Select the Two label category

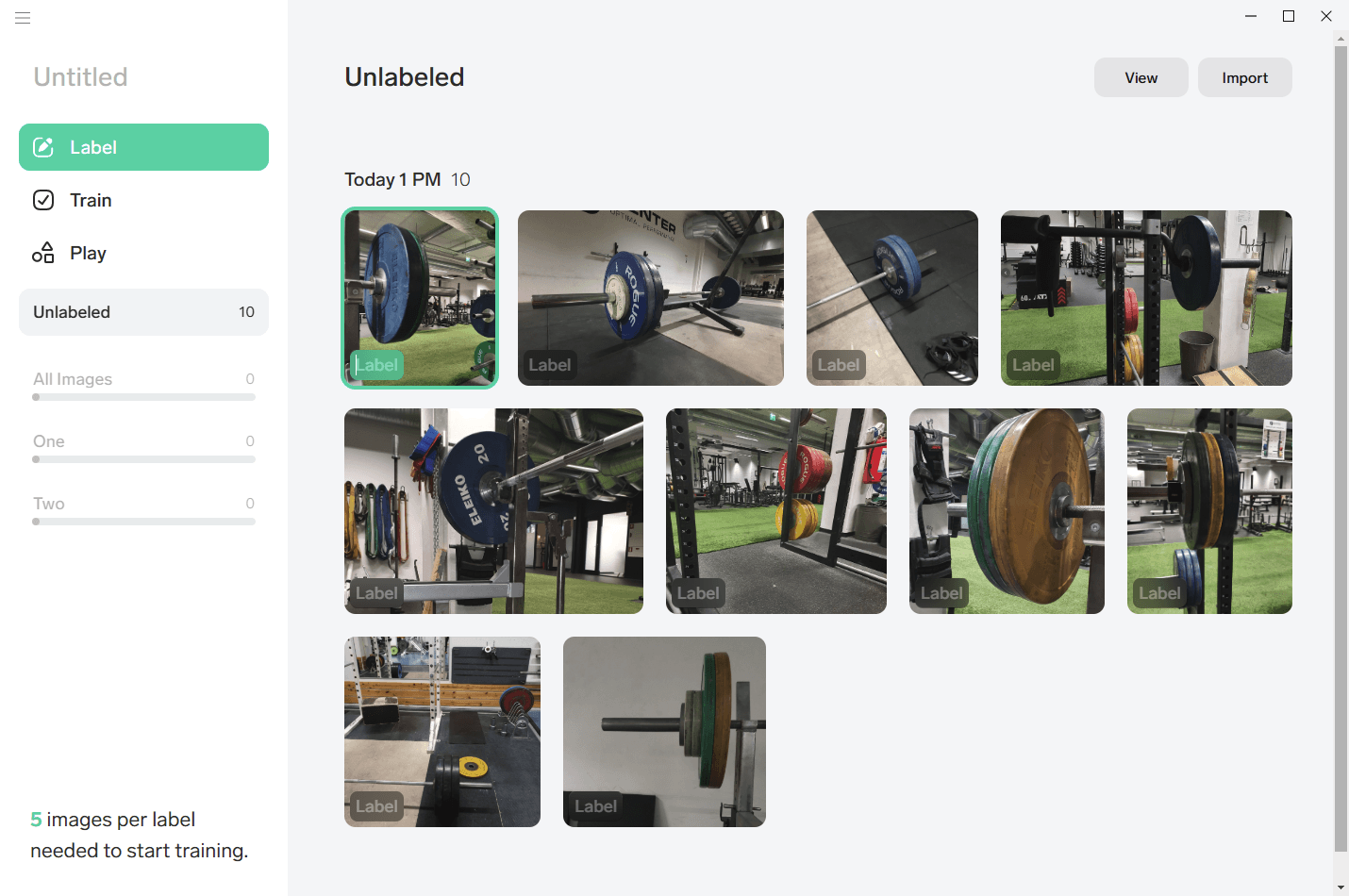(x=143, y=507)
